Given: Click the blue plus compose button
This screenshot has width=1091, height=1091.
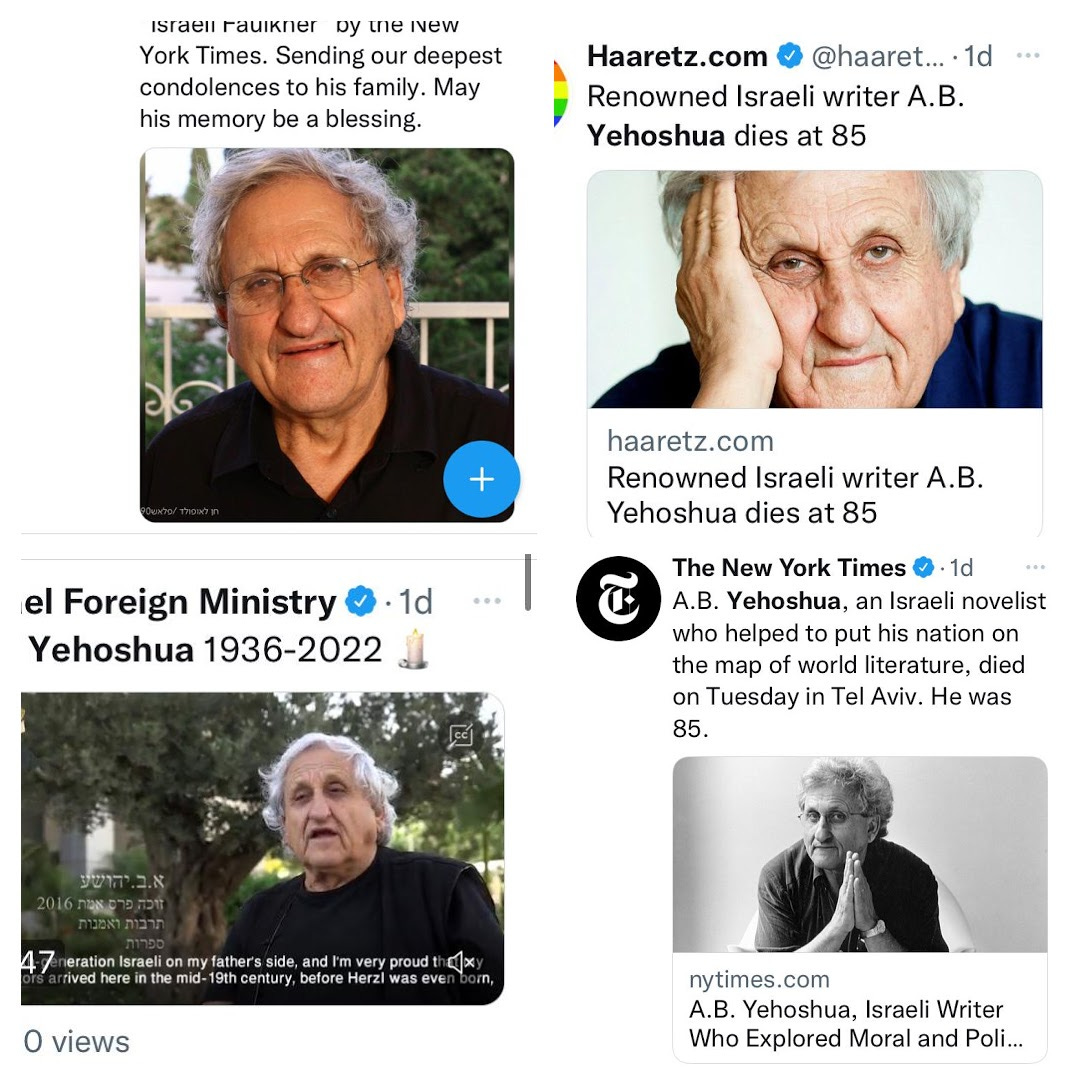Looking at the screenshot, I should [481, 479].
